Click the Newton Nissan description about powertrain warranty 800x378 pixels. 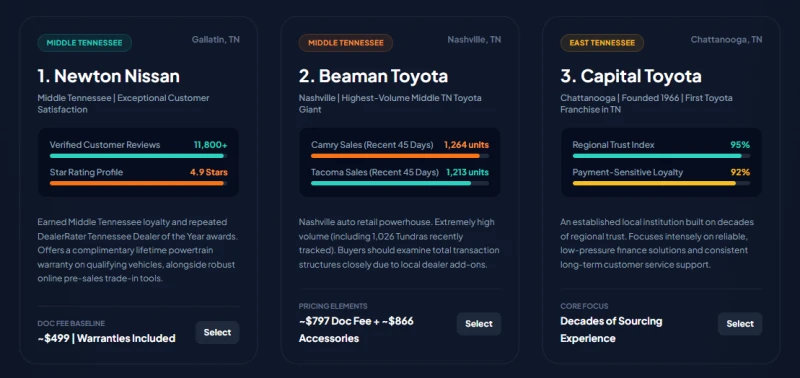tap(138, 250)
